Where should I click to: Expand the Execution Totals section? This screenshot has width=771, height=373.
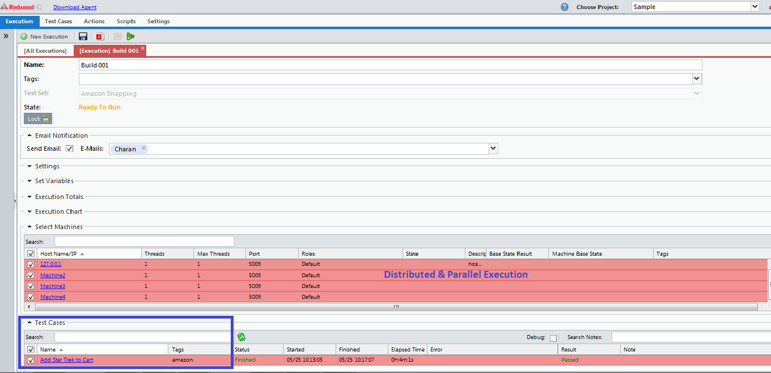[x=30, y=197]
